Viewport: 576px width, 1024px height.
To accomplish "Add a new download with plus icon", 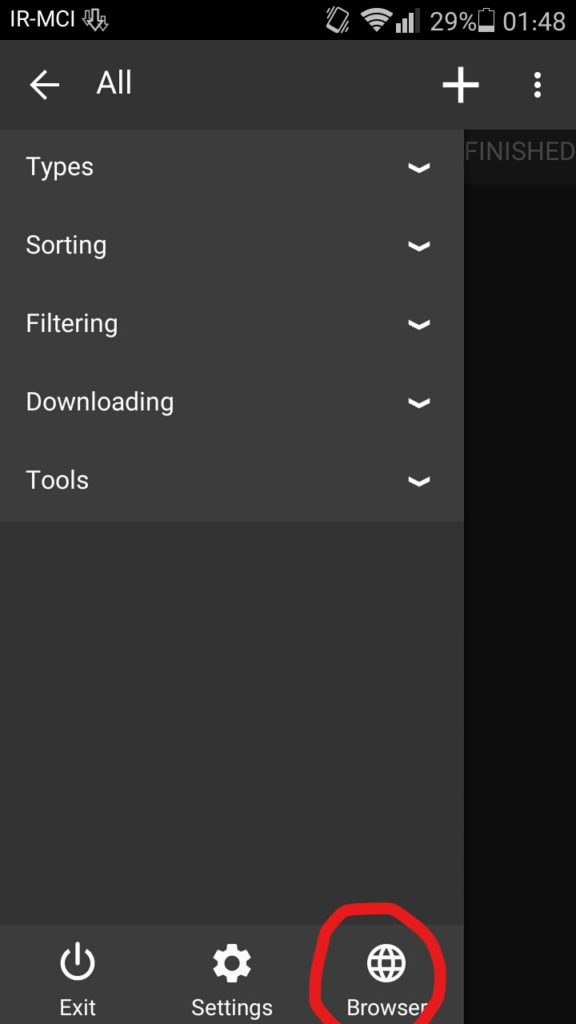I will 460,85.
